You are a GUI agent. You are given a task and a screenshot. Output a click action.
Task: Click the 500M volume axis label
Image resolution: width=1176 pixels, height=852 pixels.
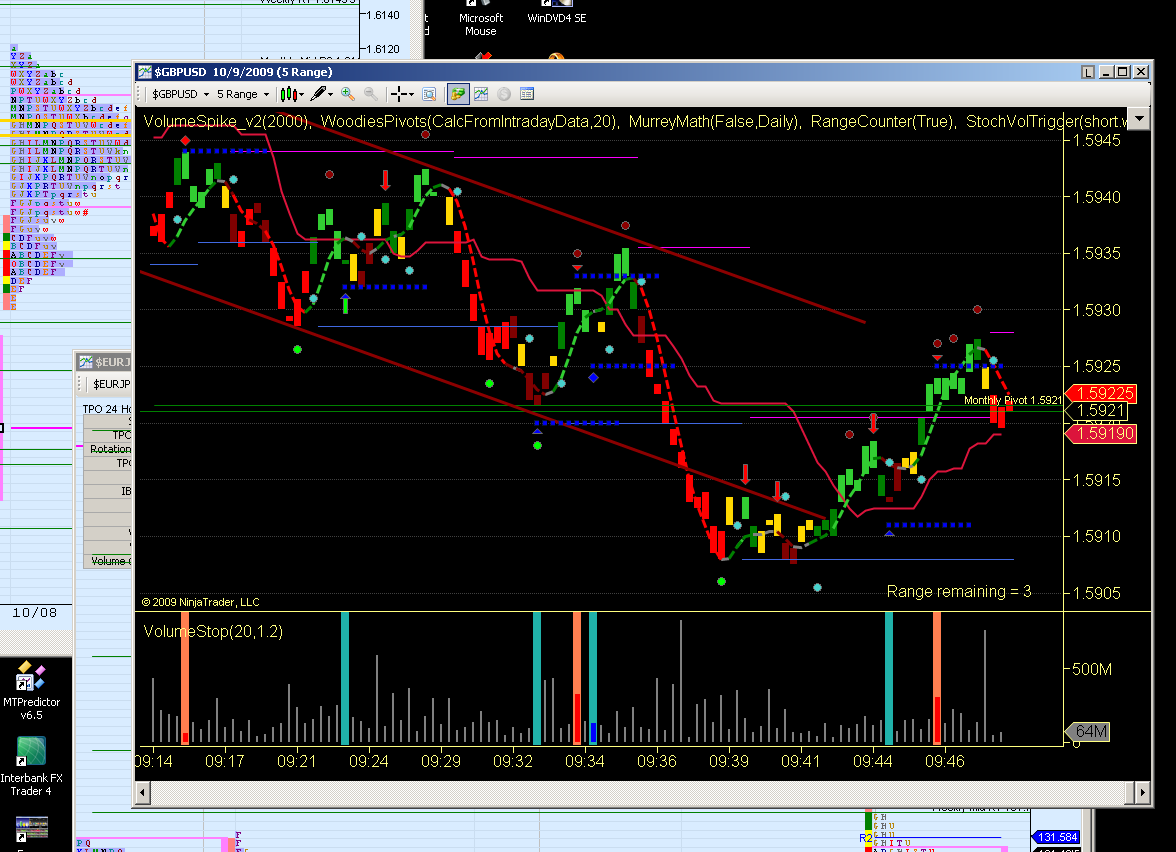click(1092, 669)
